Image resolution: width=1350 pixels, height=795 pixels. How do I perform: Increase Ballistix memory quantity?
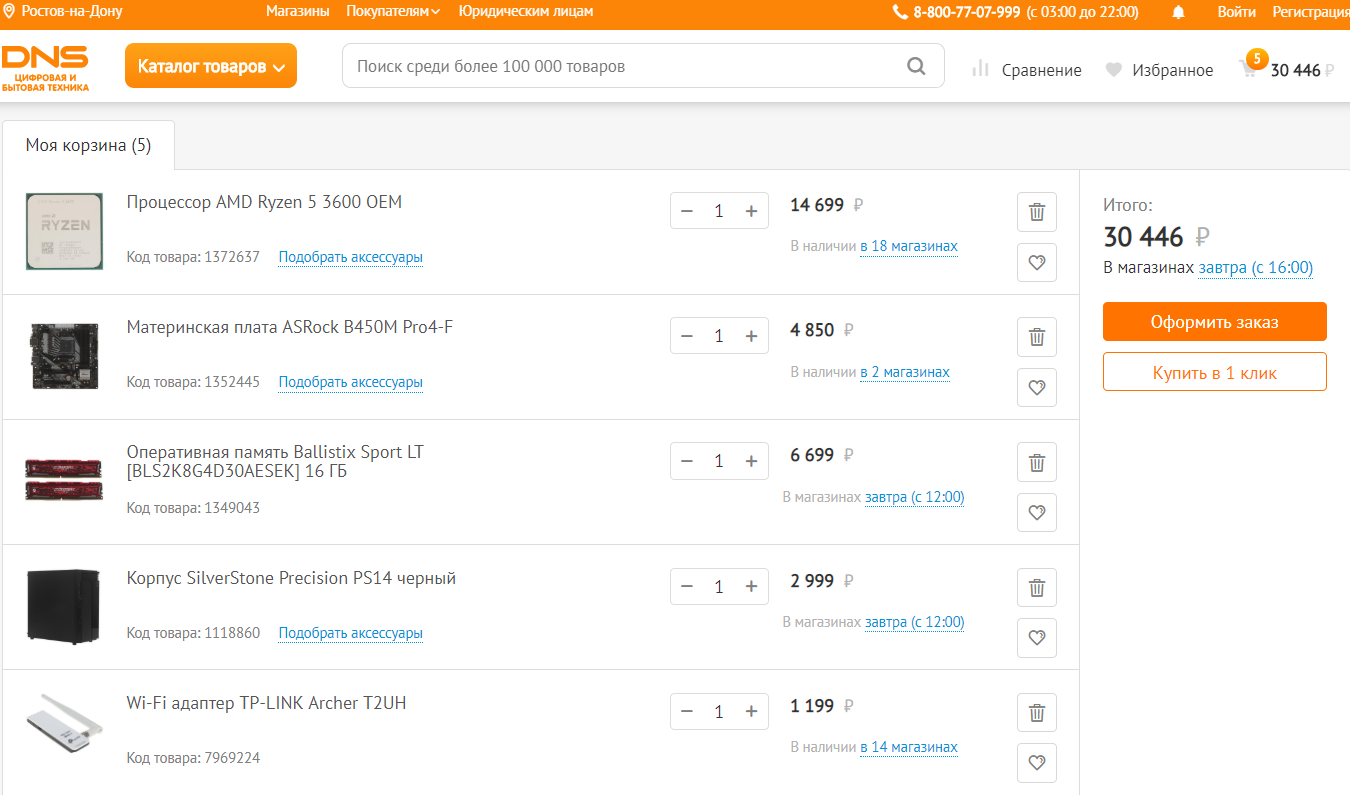(x=752, y=461)
